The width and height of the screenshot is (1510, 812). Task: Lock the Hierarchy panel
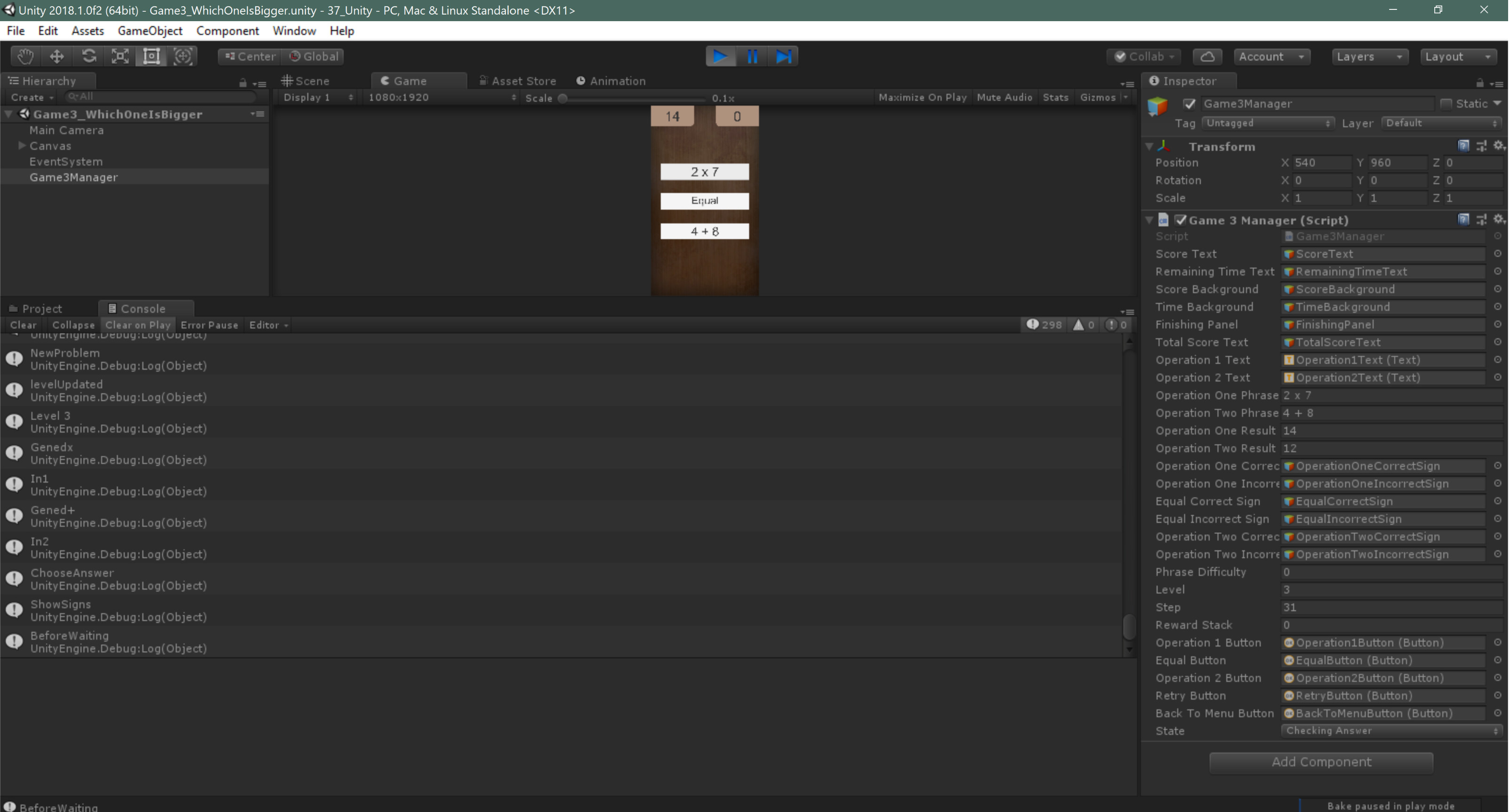[x=243, y=83]
